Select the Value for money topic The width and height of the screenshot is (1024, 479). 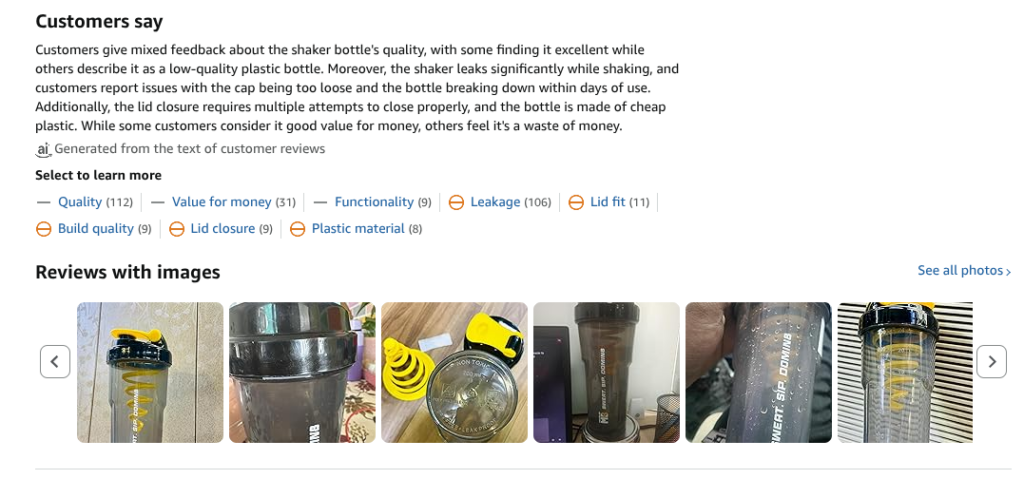coord(221,202)
